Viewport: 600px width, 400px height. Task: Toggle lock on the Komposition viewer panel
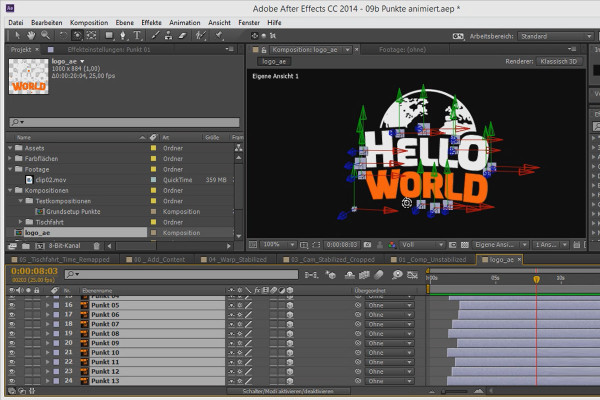264,50
